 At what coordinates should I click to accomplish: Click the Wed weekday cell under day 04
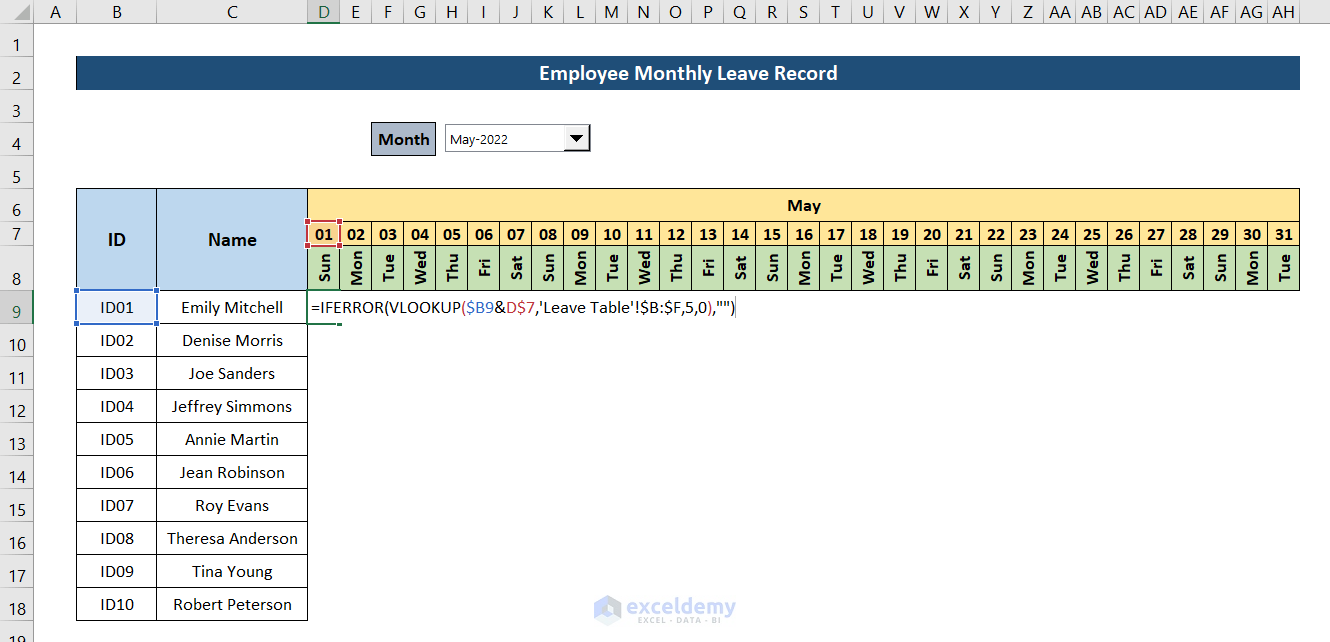point(420,268)
